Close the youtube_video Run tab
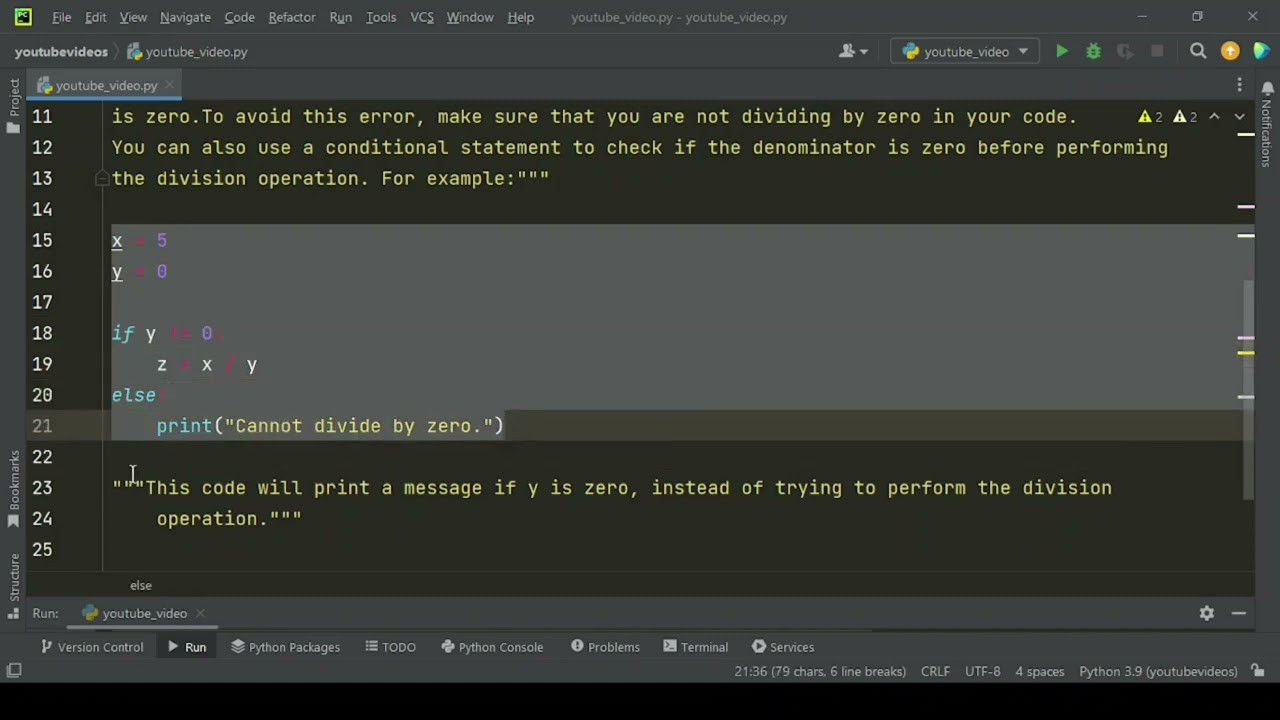Image resolution: width=1280 pixels, height=720 pixels. pyautogui.click(x=200, y=613)
